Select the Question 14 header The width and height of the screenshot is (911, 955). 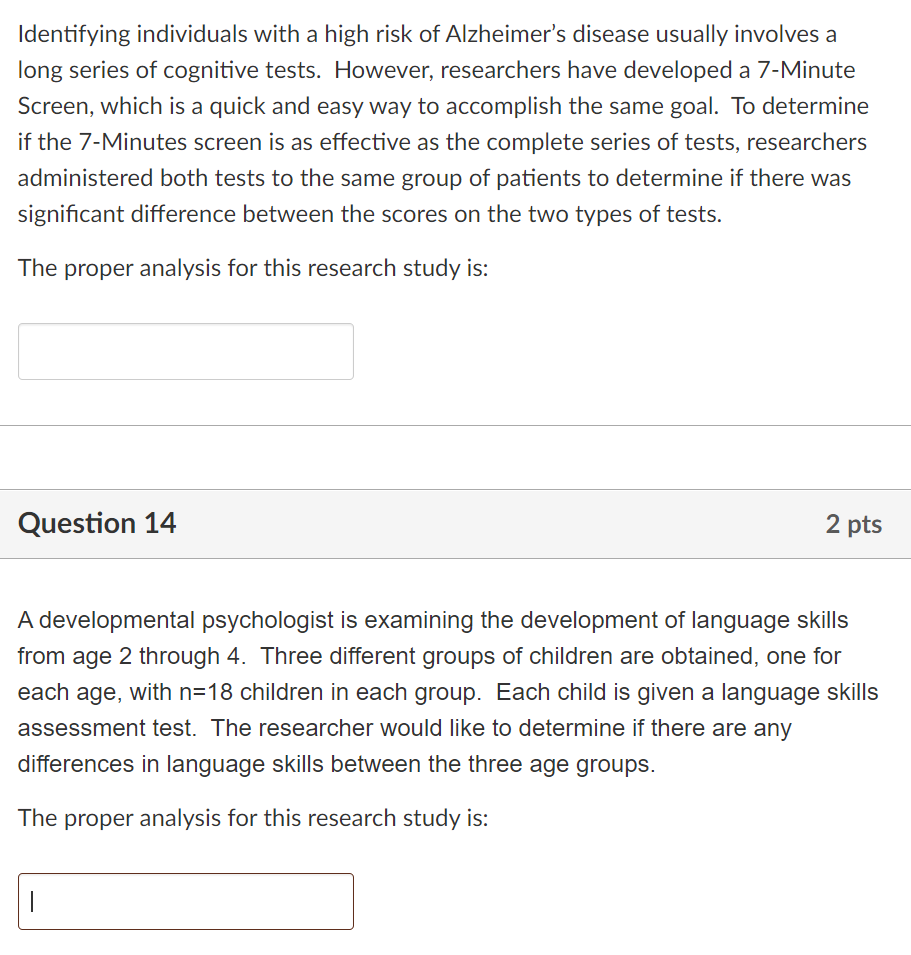(x=96, y=523)
